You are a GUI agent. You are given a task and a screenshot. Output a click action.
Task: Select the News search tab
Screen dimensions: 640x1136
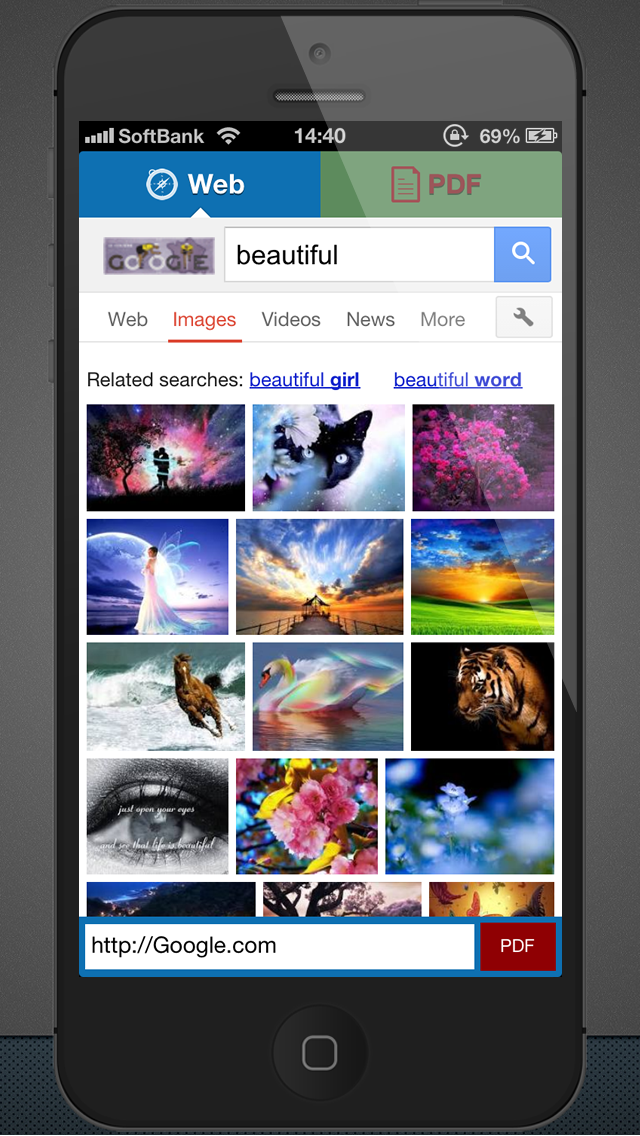point(370,320)
